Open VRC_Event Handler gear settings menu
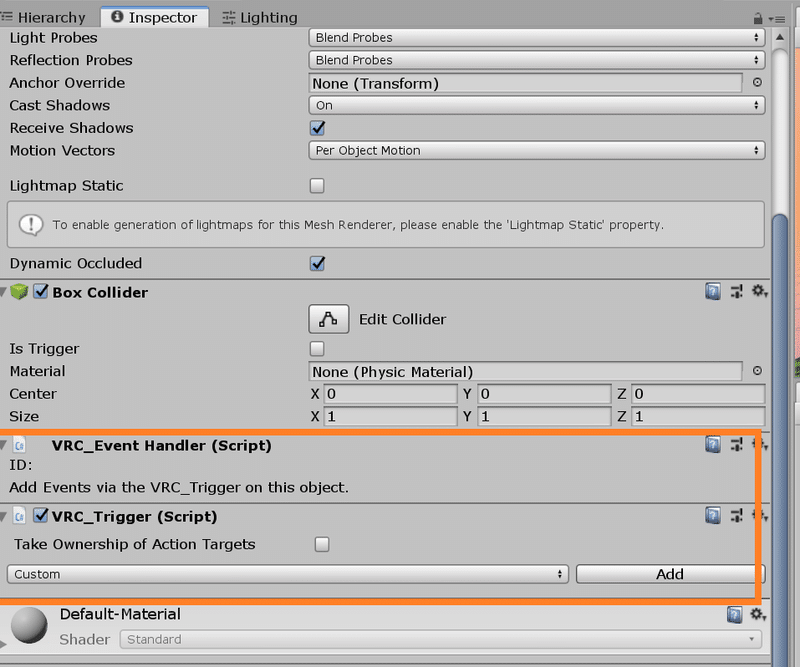This screenshot has width=800, height=667. point(760,444)
